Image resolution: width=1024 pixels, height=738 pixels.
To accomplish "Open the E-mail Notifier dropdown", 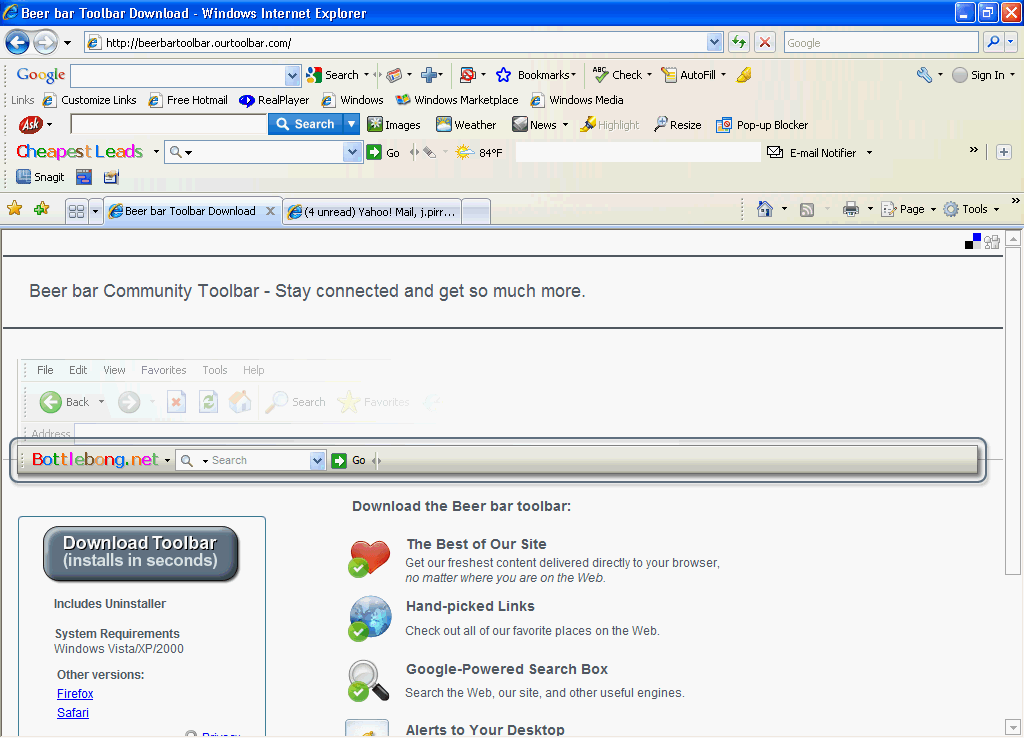I will 869,153.
